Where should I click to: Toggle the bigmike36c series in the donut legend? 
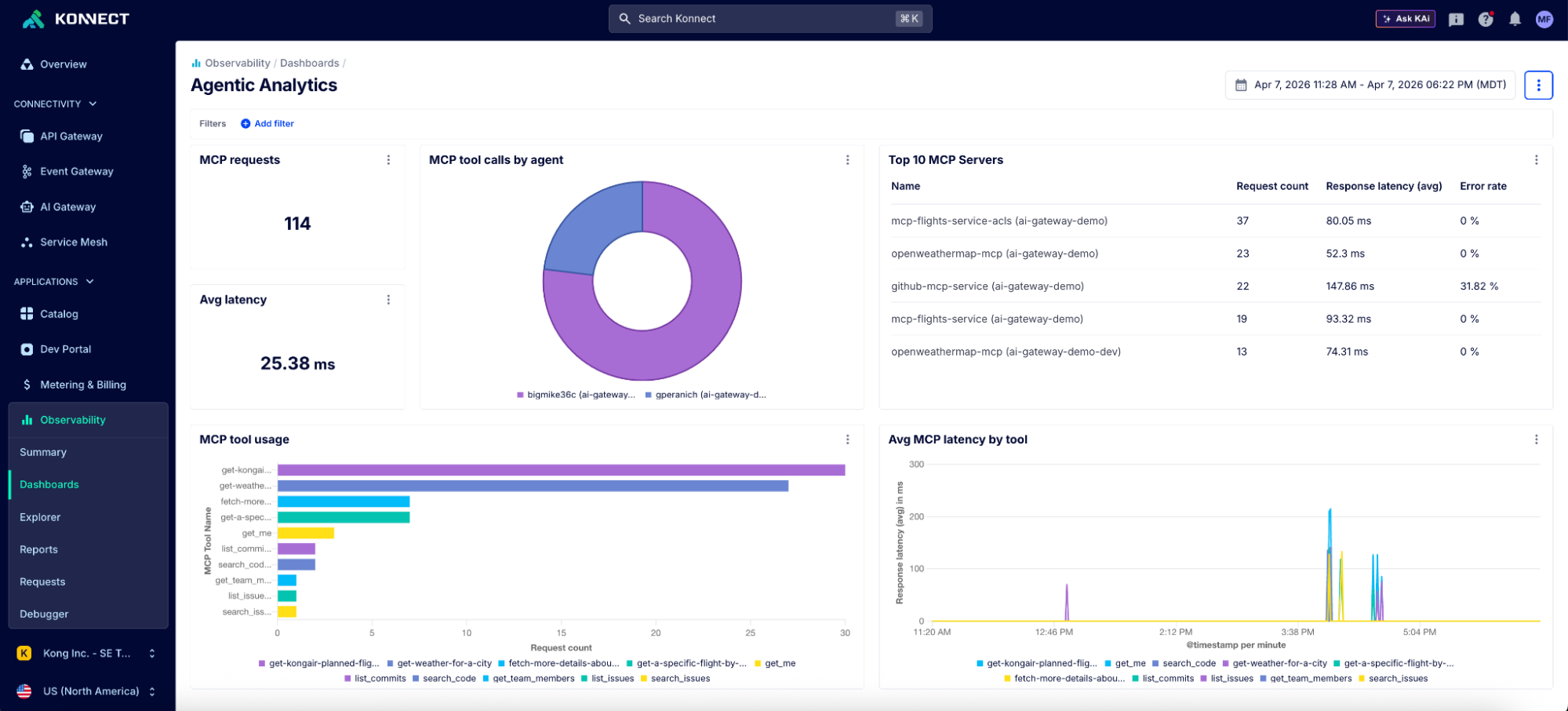point(580,394)
